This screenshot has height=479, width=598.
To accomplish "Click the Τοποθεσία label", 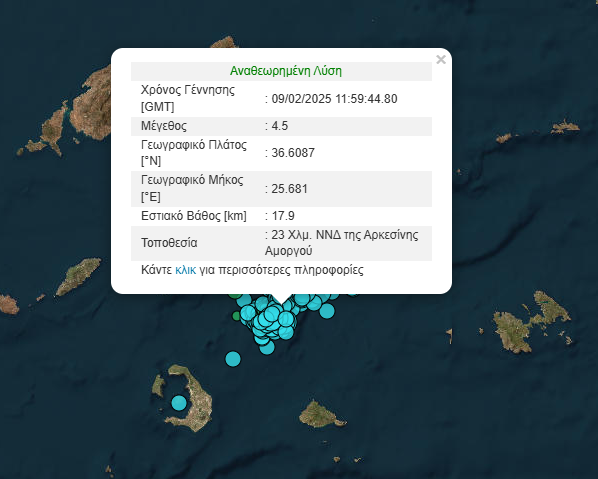I will coord(169,243).
